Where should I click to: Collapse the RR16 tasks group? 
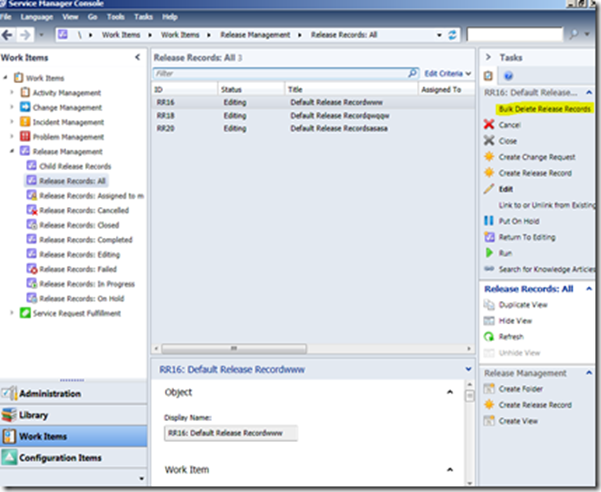589,92
